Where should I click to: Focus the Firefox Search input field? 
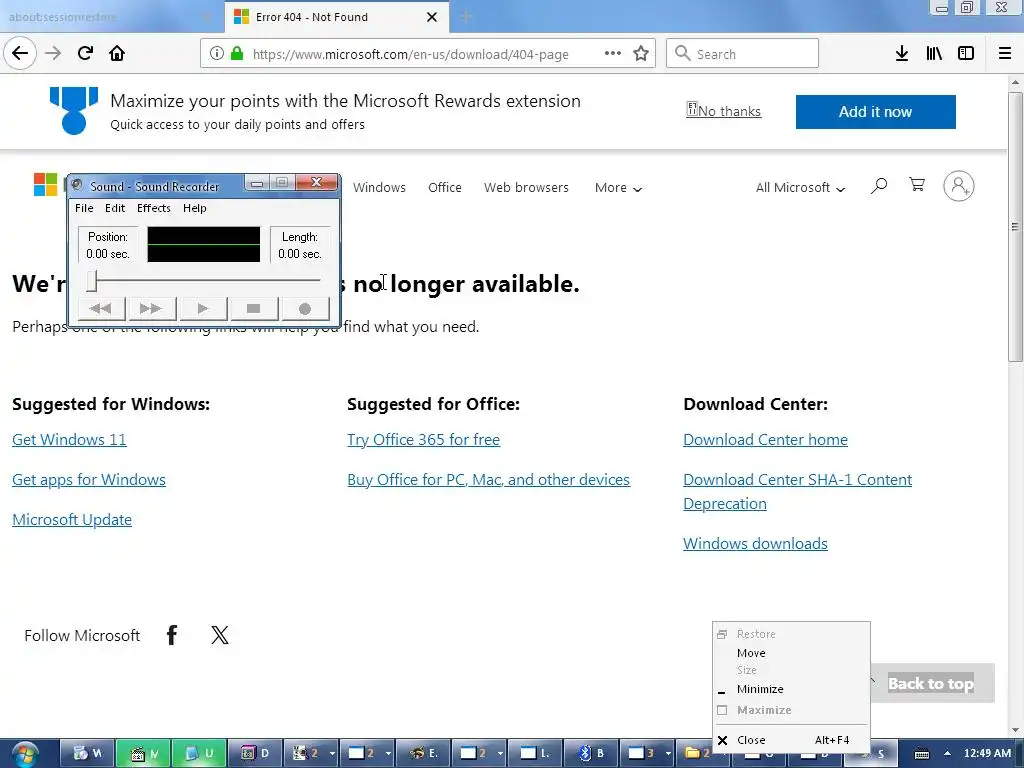(743, 54)
